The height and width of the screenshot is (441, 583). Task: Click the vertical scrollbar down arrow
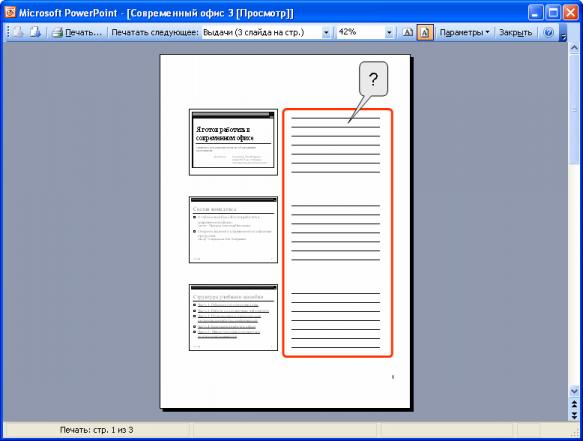[x=574, y=391]
